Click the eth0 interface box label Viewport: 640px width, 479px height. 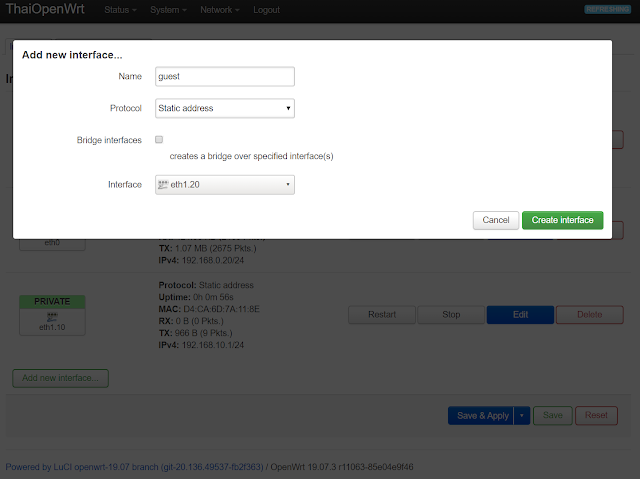[52, 243]
